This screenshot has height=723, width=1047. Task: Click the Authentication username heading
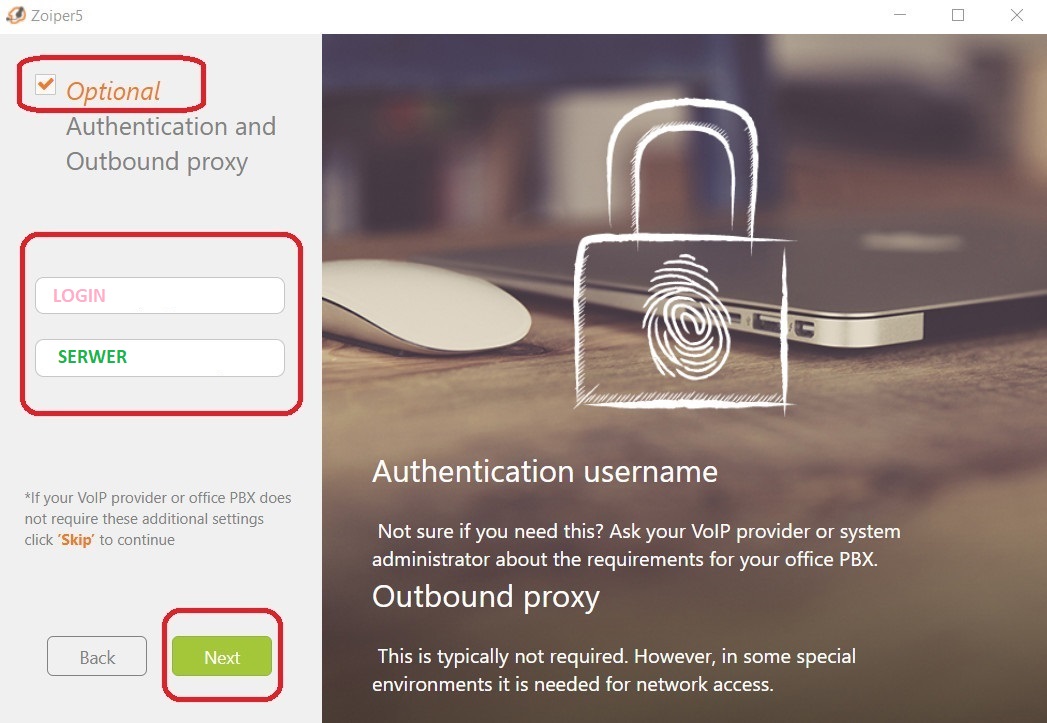(x=545, y=471)
